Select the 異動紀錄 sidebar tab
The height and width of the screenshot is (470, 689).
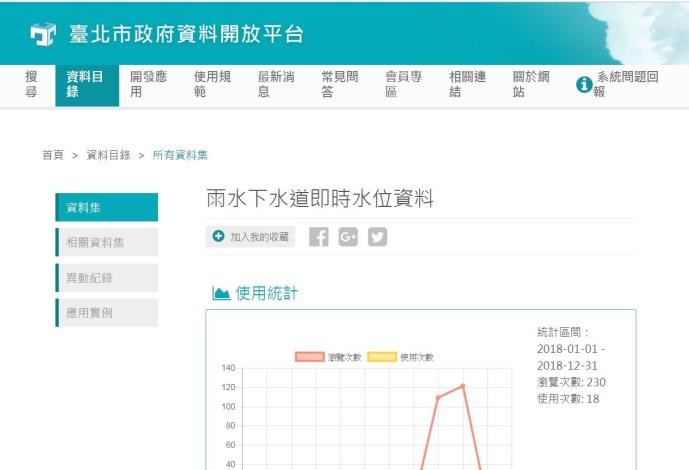click(107, 278)
